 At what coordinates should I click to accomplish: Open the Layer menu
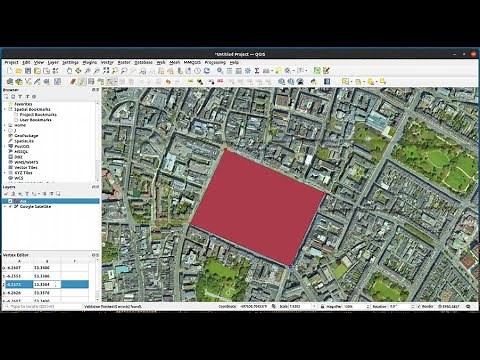point(53,62)
